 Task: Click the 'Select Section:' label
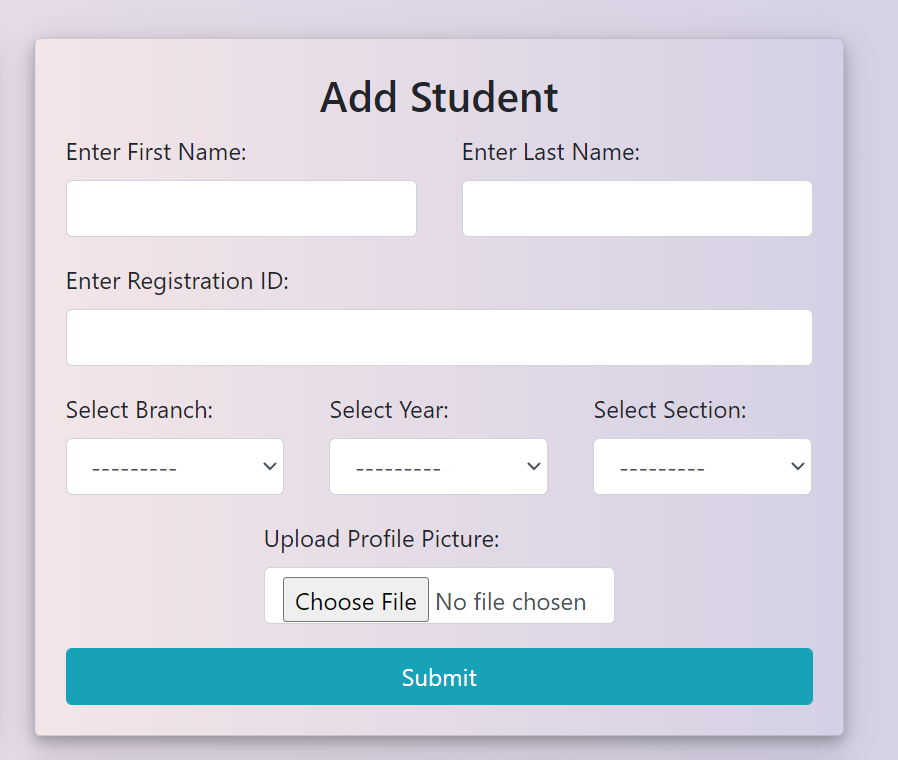point(670,410)
